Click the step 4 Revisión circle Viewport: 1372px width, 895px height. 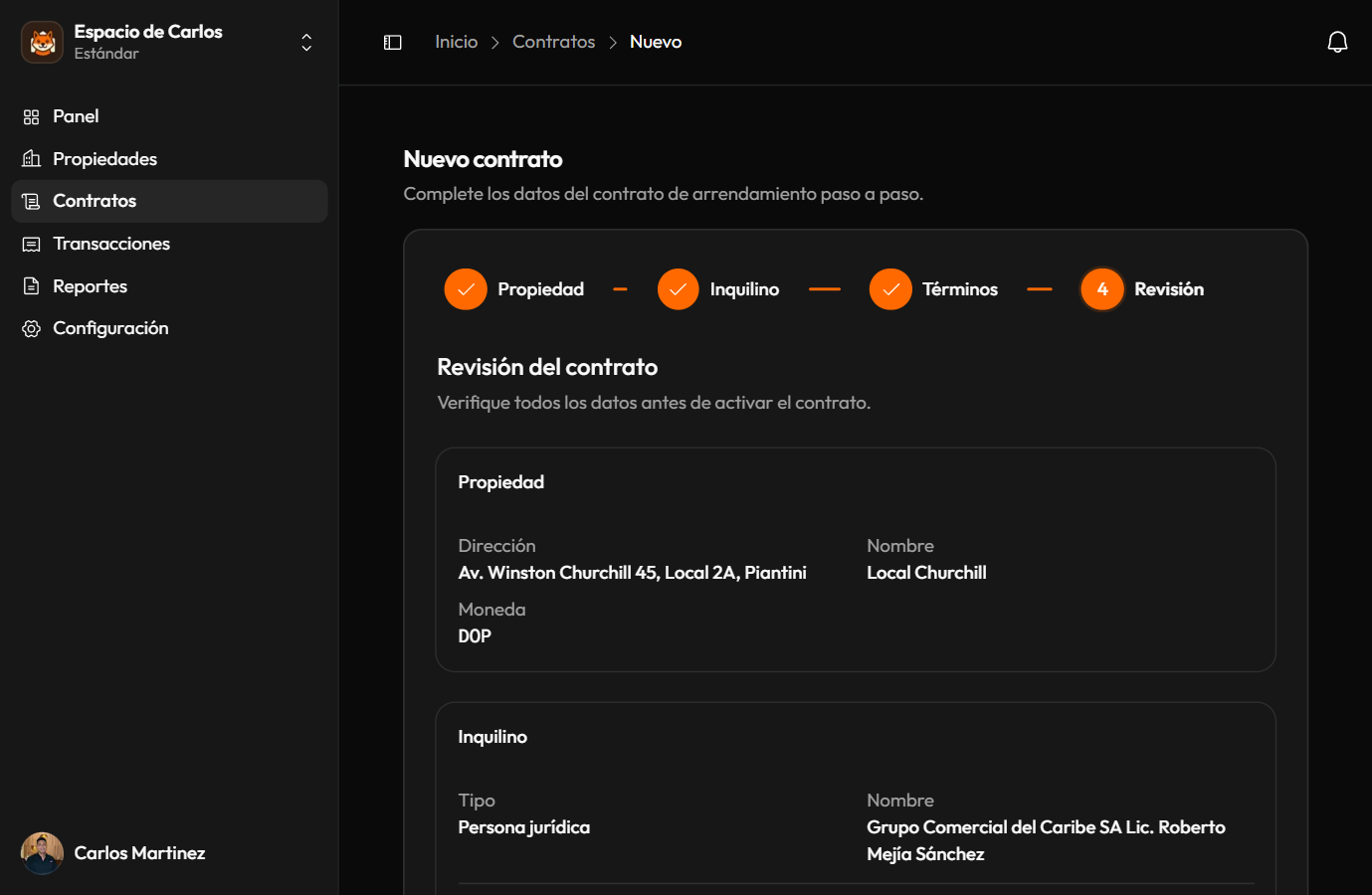click(1102, 289)
